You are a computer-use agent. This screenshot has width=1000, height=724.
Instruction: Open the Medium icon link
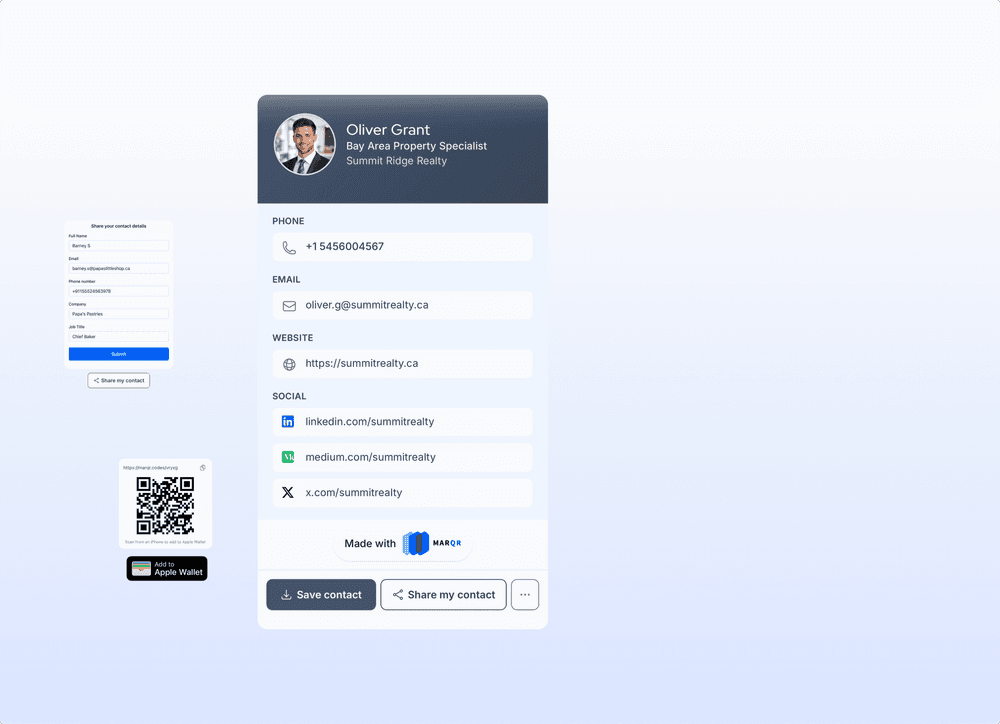pyautogui.click(x=288, y=457)
